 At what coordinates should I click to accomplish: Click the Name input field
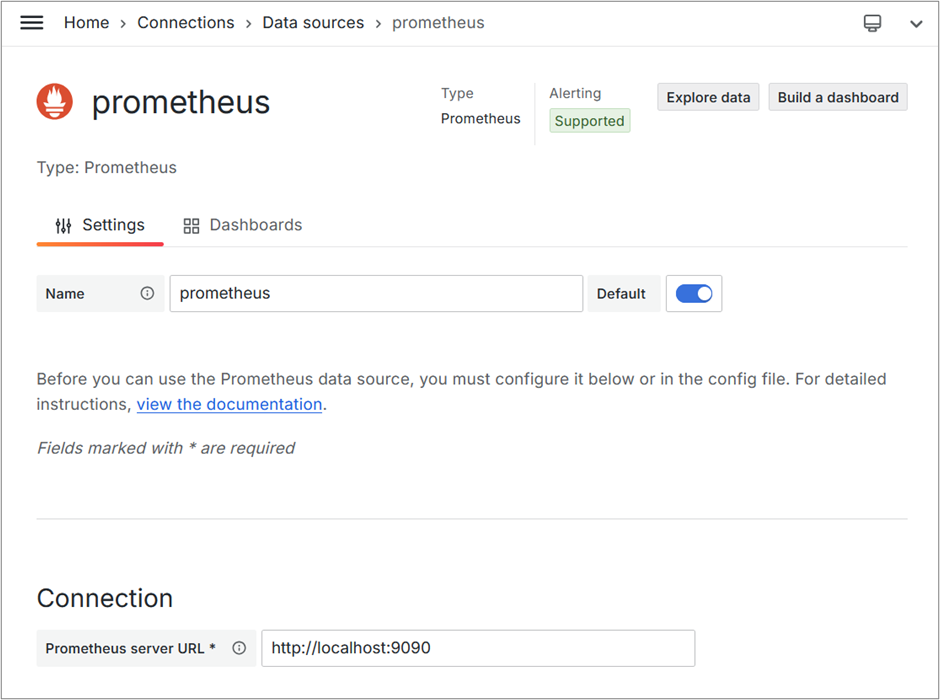pyautogui.click(x=376, y=294)
